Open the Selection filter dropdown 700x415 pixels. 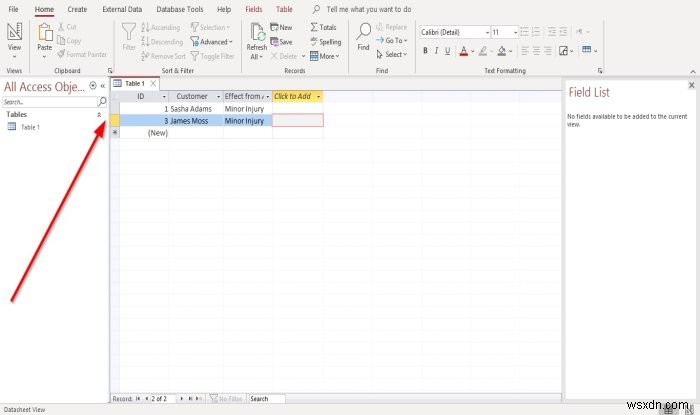210,27
